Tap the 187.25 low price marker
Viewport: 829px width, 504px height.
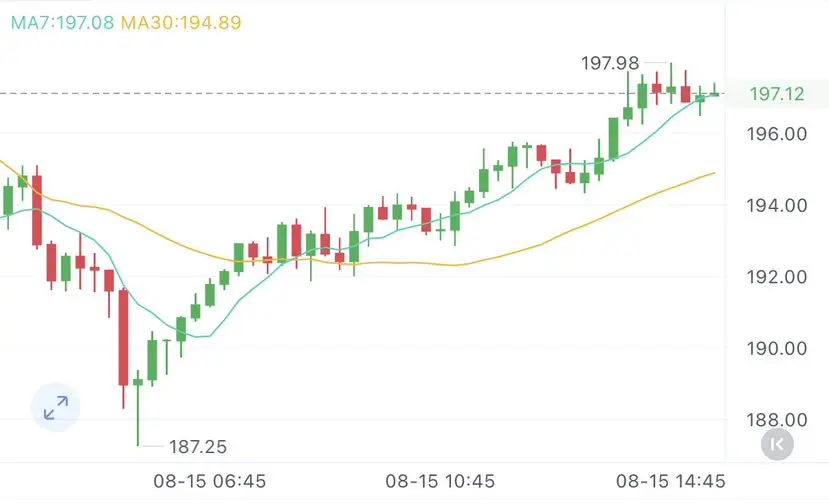tap(198, 447)
